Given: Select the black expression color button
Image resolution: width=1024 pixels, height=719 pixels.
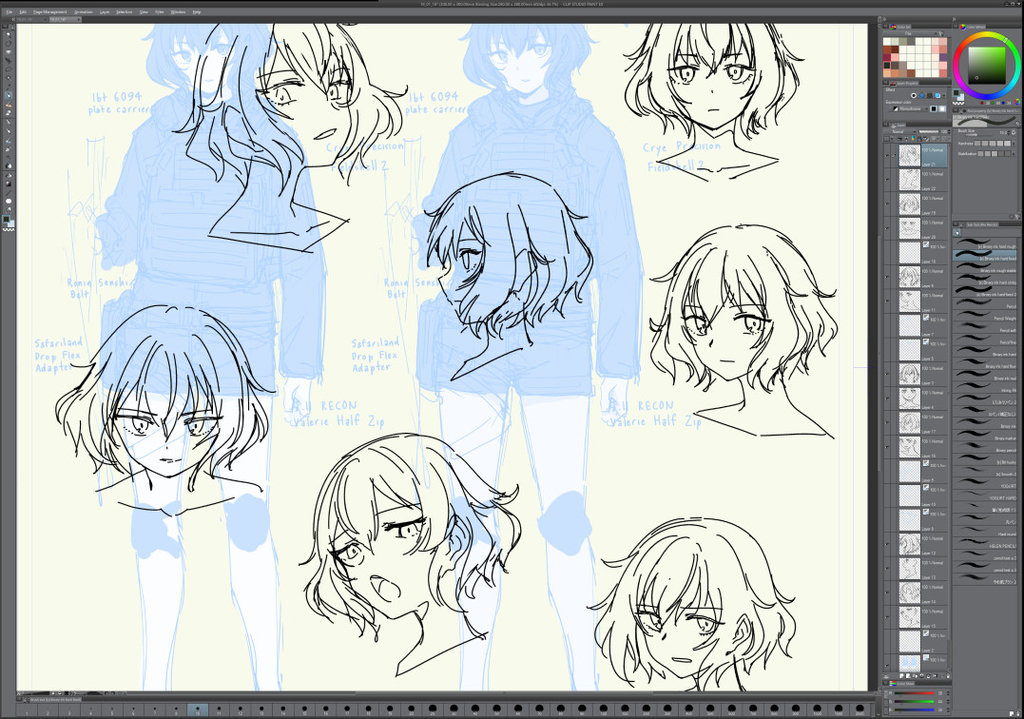Looking at the screenshot, I should (x=933, y=109).
